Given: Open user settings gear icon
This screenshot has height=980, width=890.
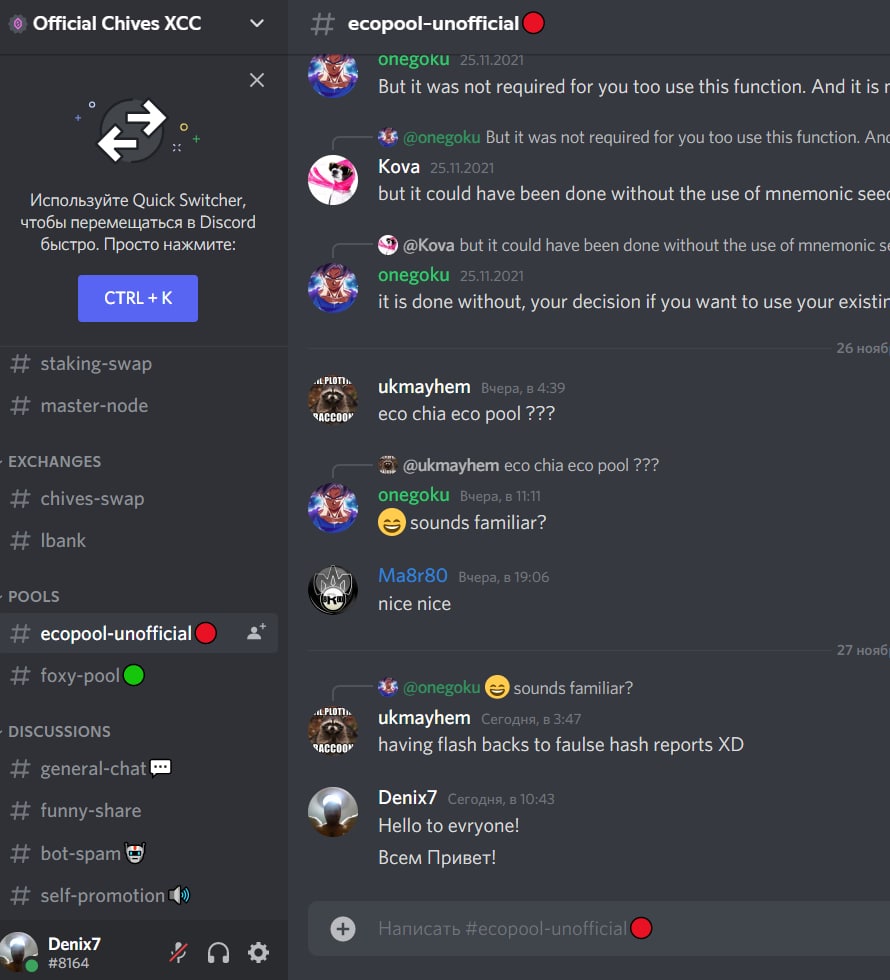Looking at the screenshot, I should (258, 952).
